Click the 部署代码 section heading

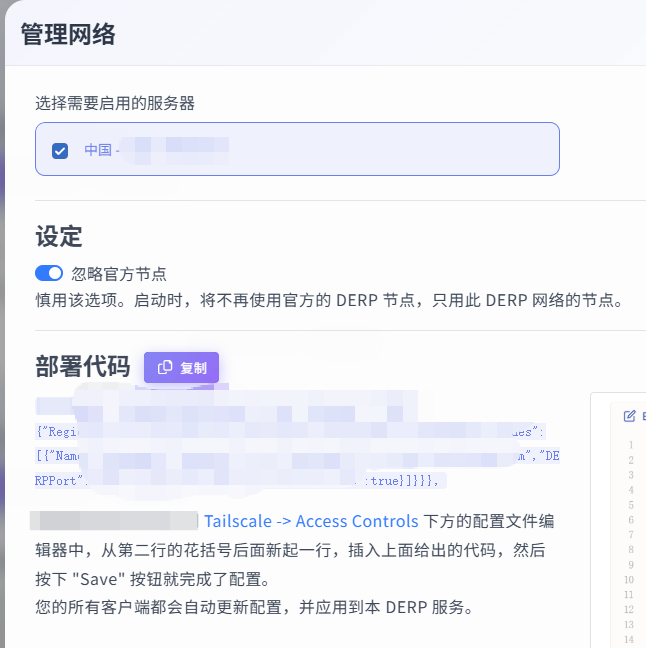click(x=83, y=368)
